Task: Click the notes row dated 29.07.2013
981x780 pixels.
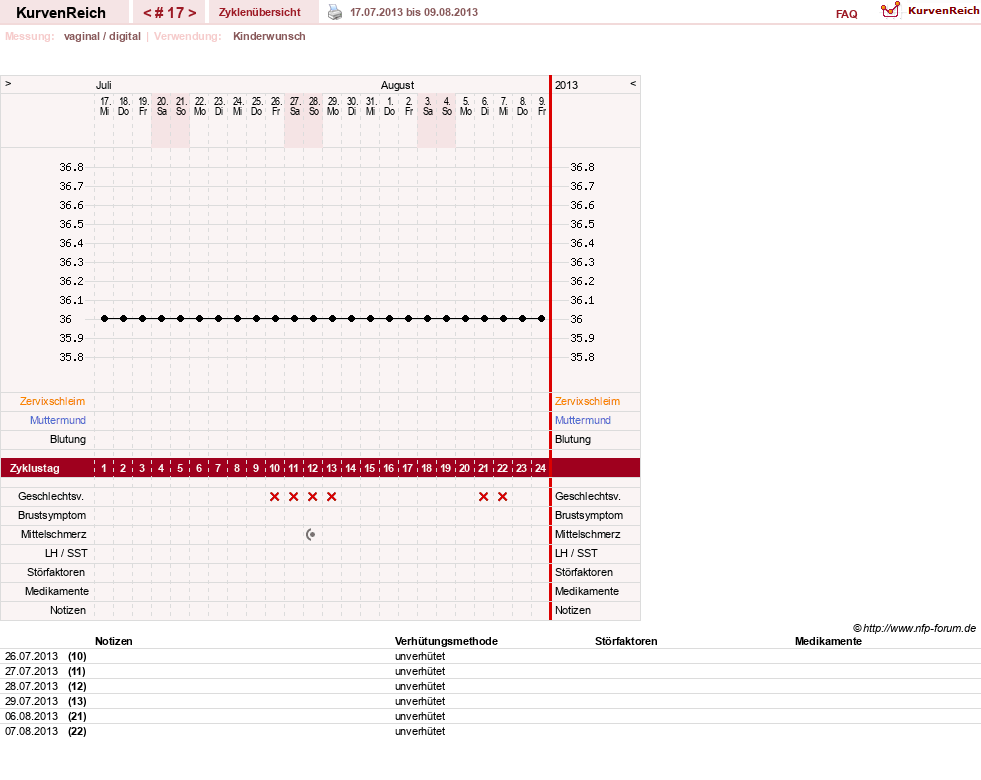Action: point(490,701)
